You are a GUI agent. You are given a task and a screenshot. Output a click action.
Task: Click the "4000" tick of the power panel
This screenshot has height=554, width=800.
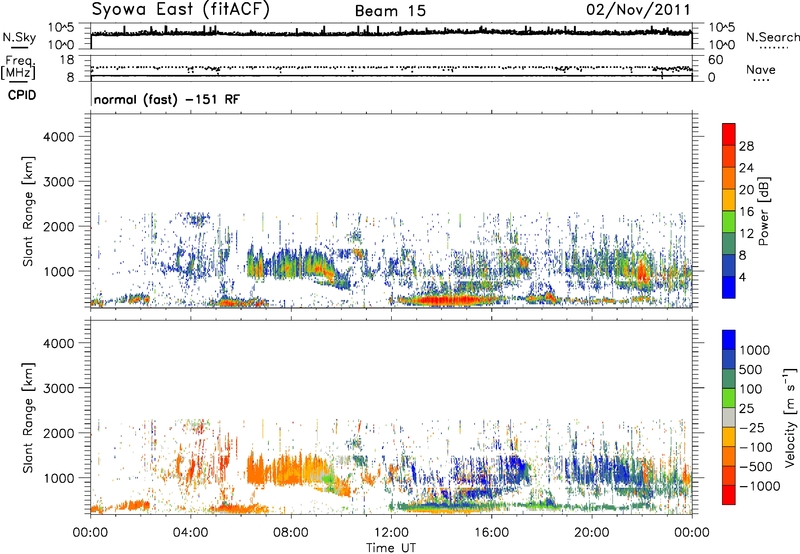[59, 137]
